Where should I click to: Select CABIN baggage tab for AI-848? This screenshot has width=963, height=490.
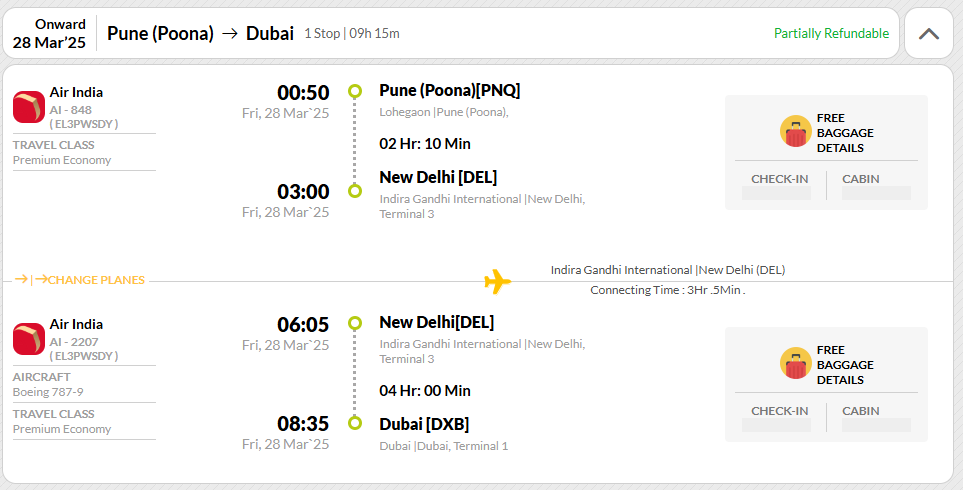(x=860, y=179)
